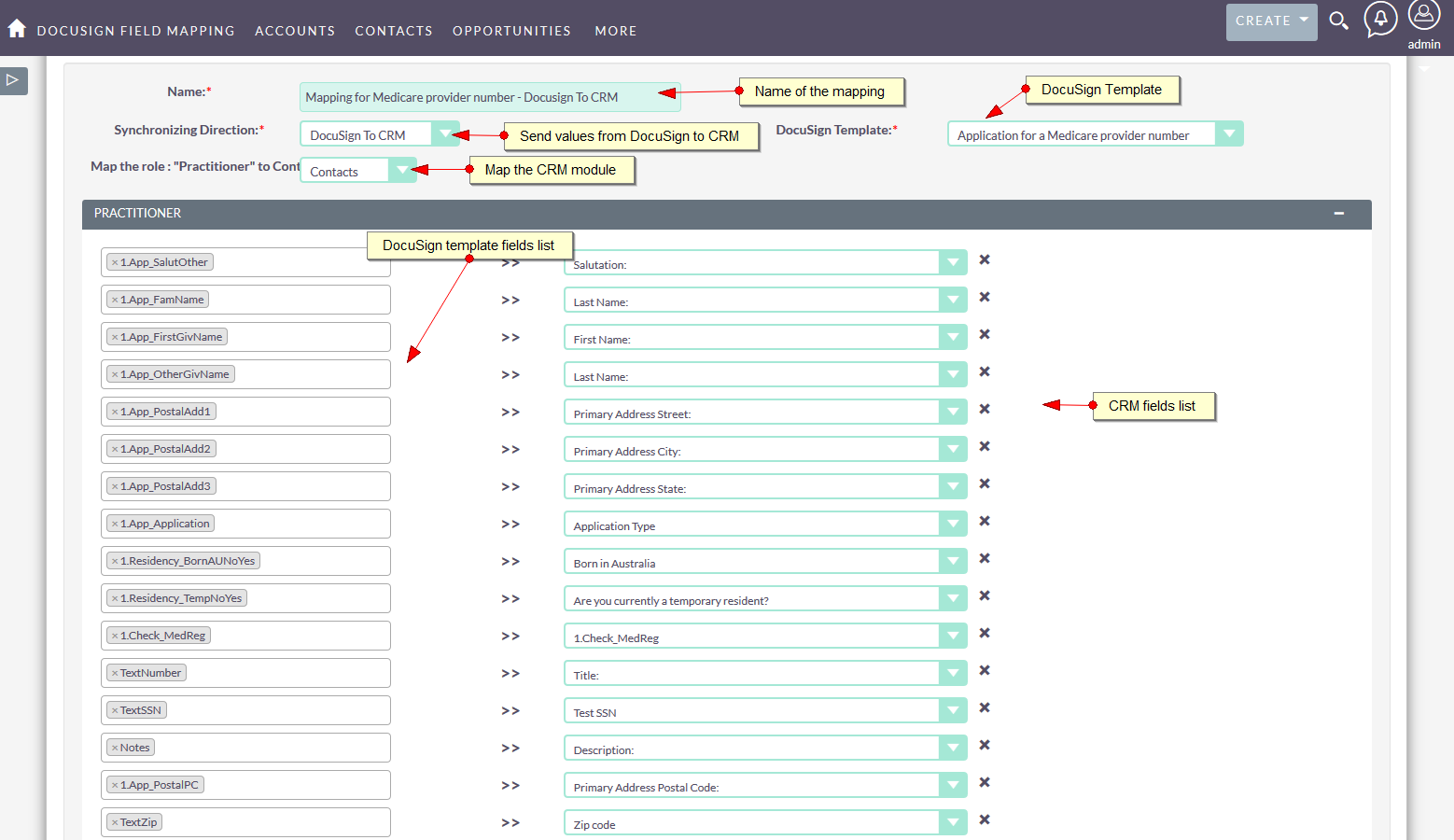Screen dimensions: 1454x840
Task: Remove the 1.Residency_BornAUNoYes tag
Action: pos(115,562)
